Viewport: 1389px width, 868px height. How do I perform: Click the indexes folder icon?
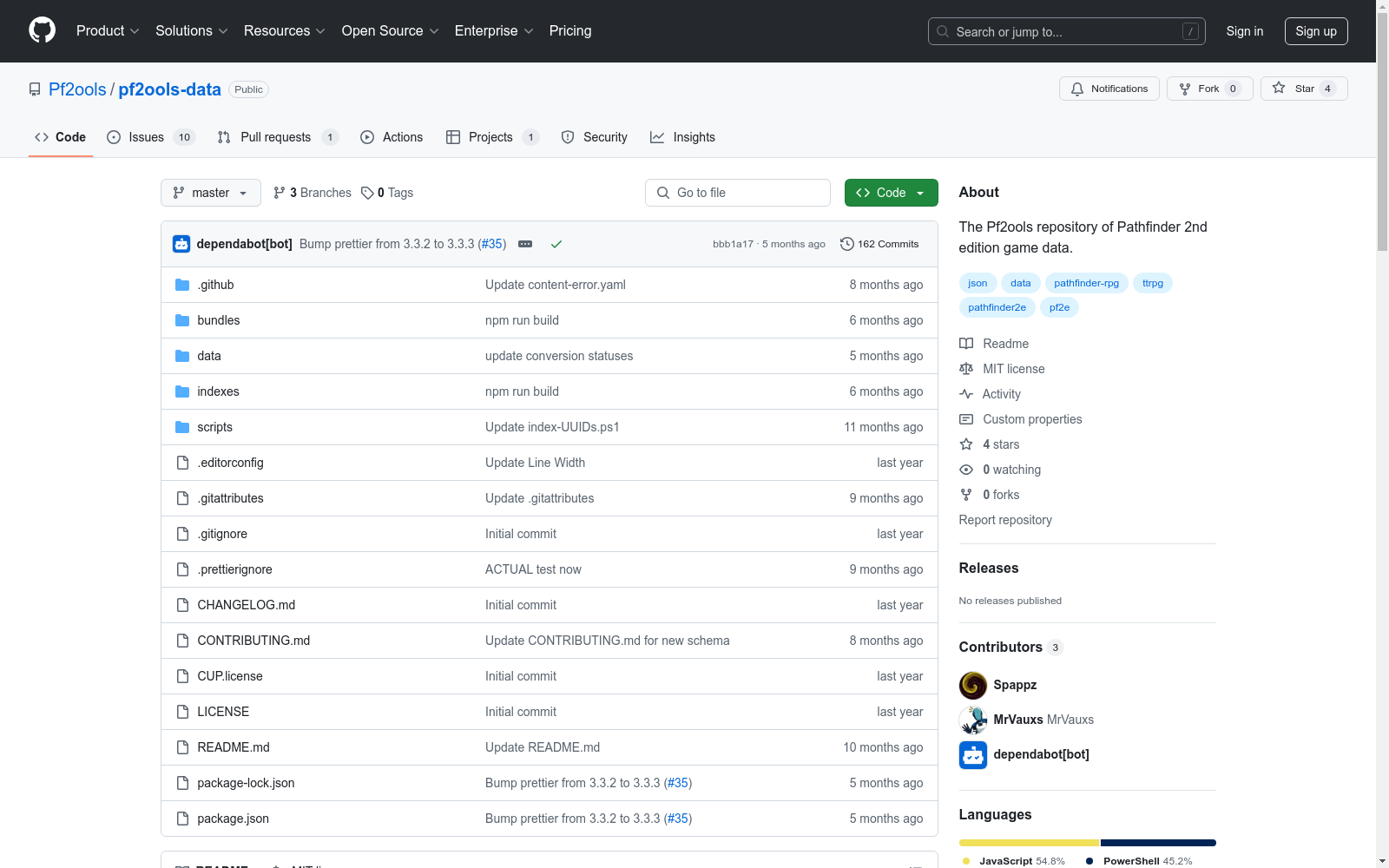182,391
